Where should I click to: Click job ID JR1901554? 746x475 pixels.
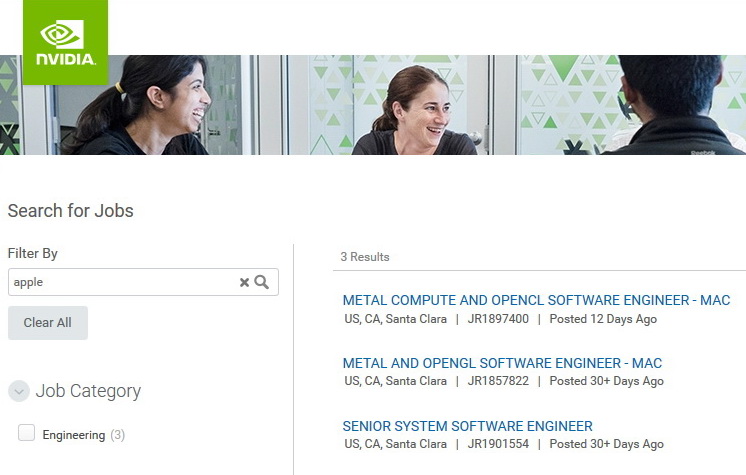[x=498, y=444]
